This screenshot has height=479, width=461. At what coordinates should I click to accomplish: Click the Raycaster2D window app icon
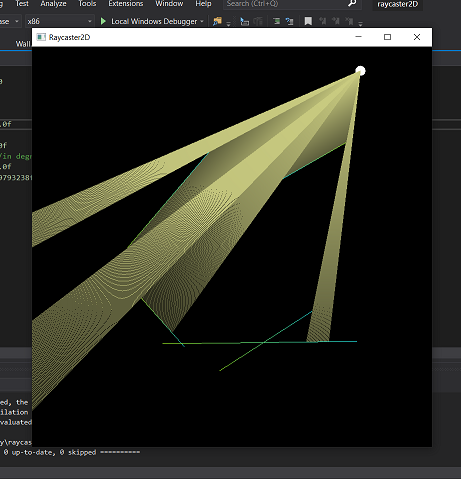(41, 37)
